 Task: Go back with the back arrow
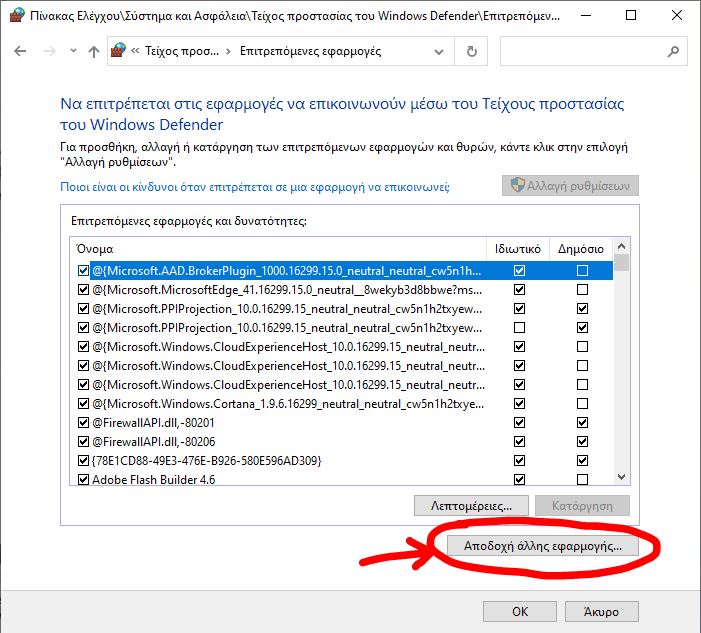click(20, 51)
